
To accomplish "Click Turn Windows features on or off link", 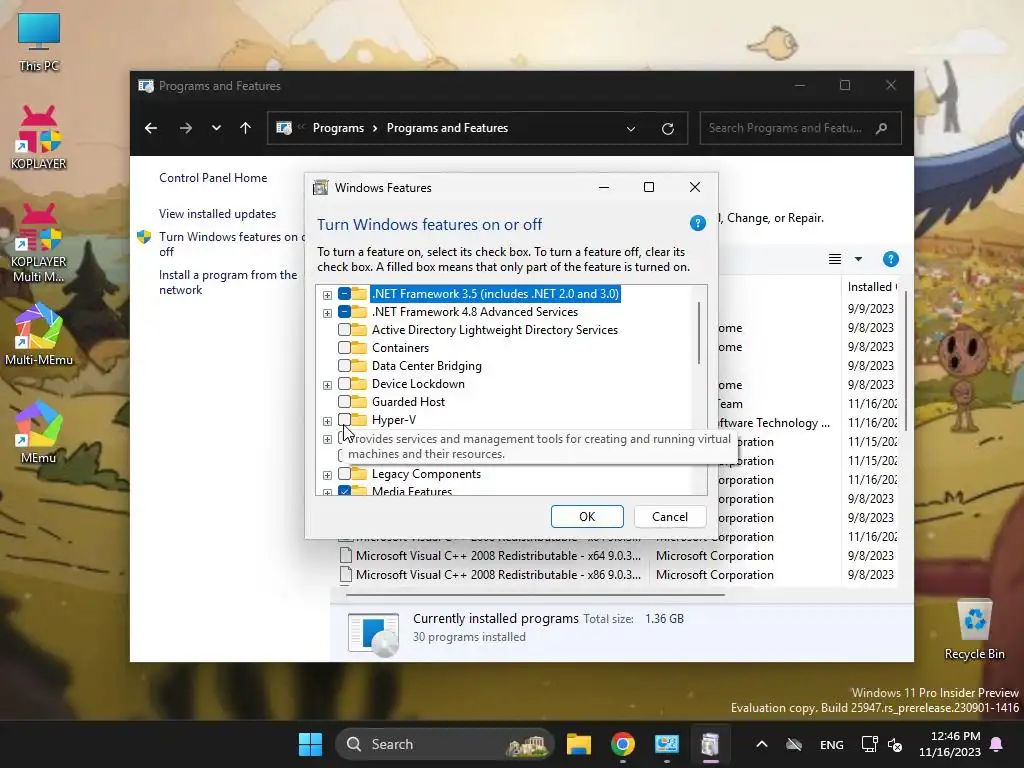I will pos(231,244).
